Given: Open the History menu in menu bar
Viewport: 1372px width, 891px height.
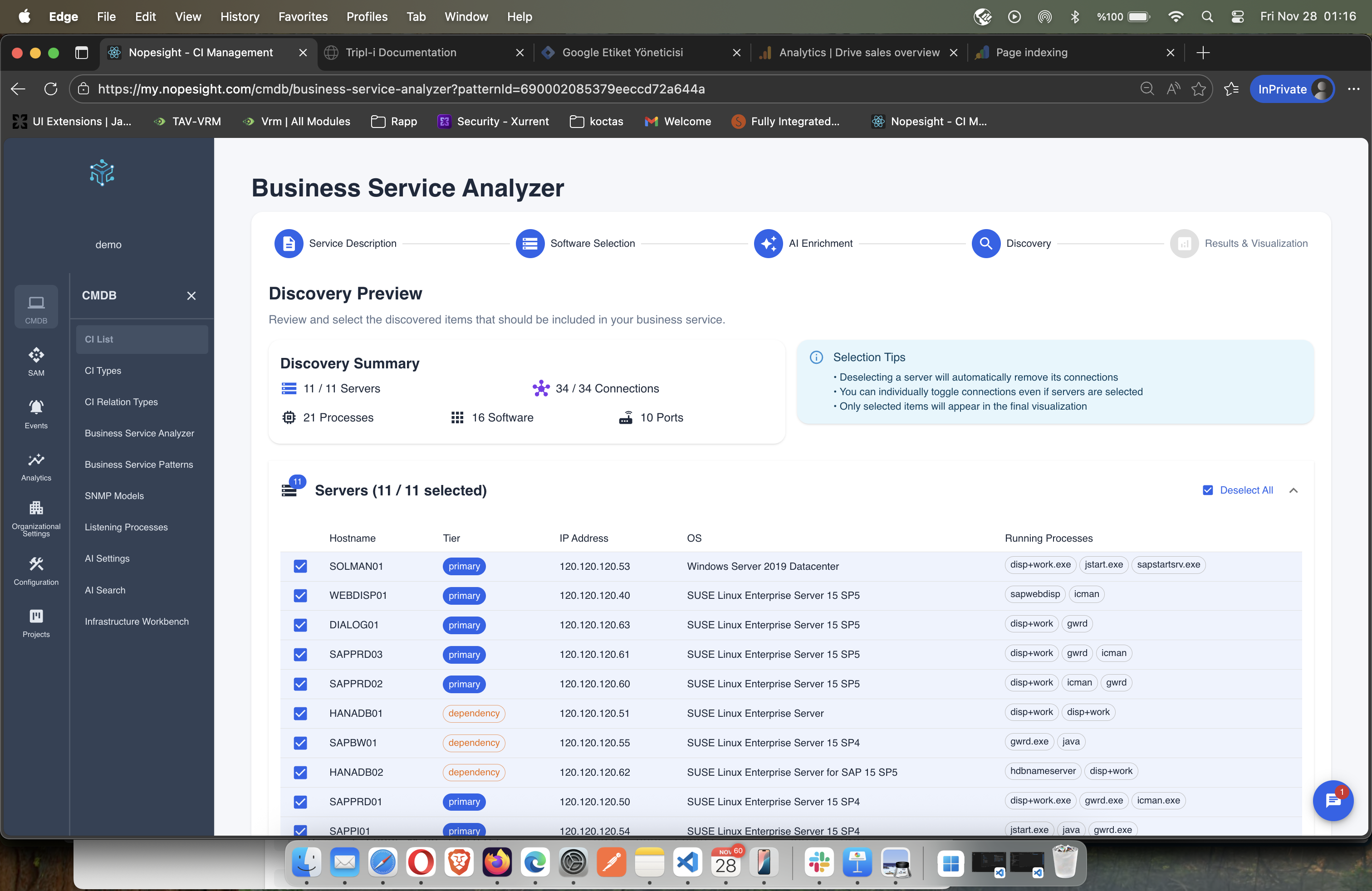Looking at the screenshot, I should point(239,16).
